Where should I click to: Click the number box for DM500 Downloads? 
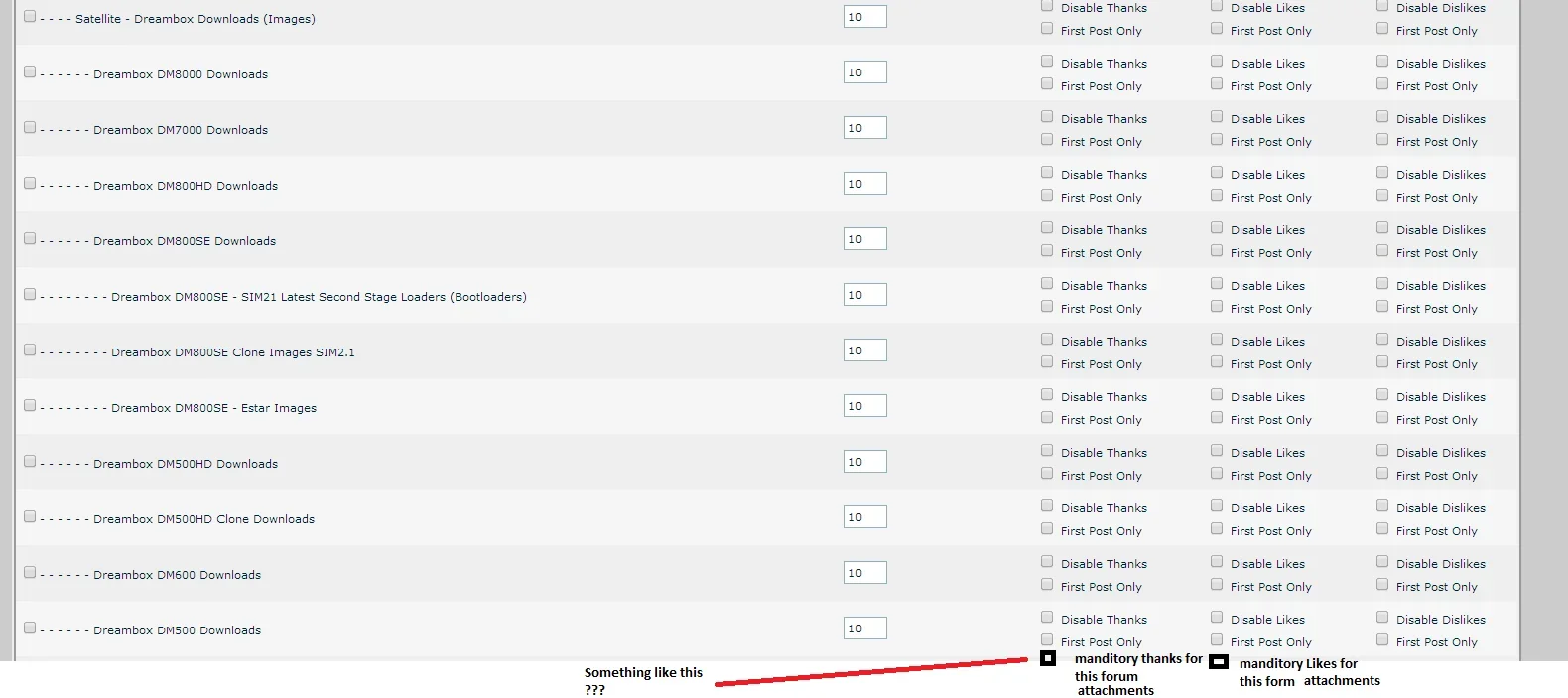point(864,628)
